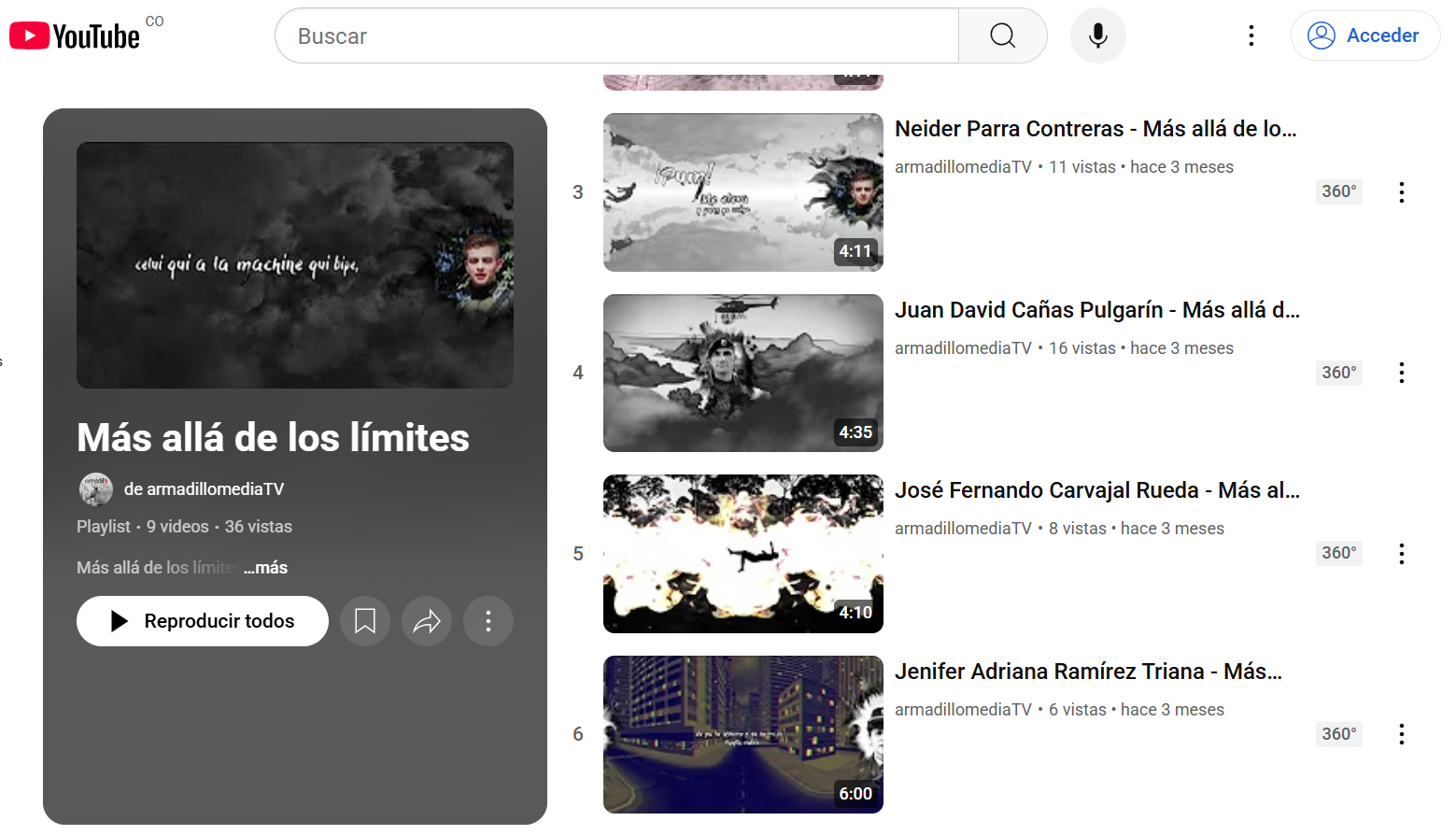Open action menu for Neider Parra Contreras video
Image resolution: width=1456 pixels, height=835 pixels.
(1401, 192)
